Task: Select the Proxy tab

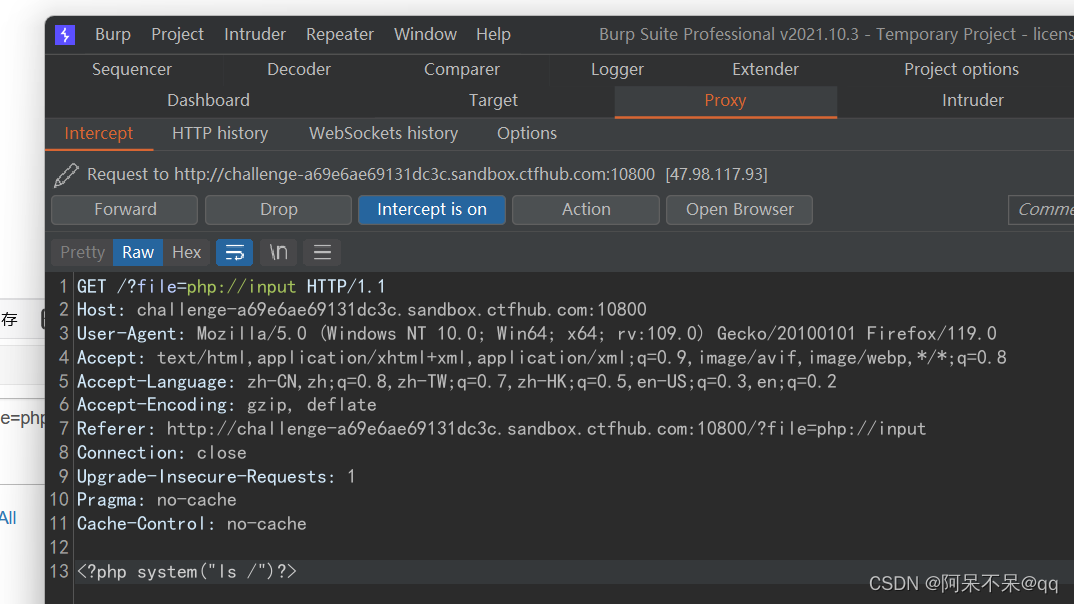Action: pyautogui.click(x=725, y=101)
